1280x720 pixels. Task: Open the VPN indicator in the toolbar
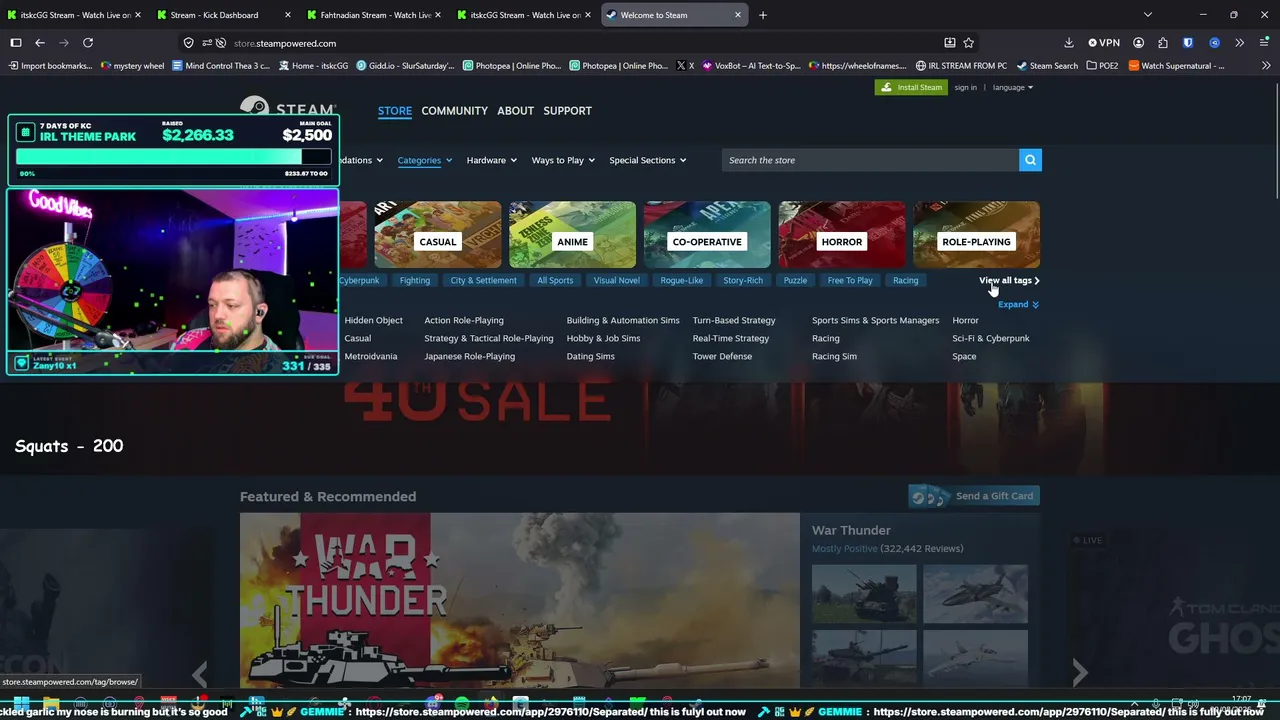pyautogui.click(x=1104, y=43)
